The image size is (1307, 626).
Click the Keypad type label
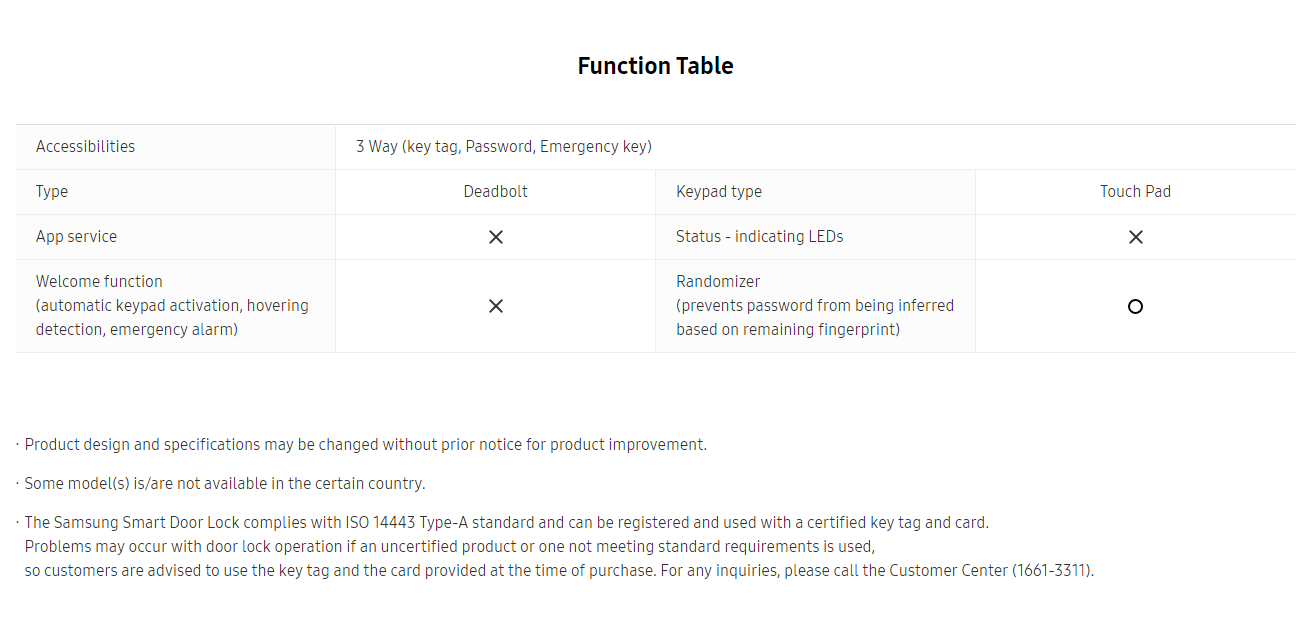719,192
